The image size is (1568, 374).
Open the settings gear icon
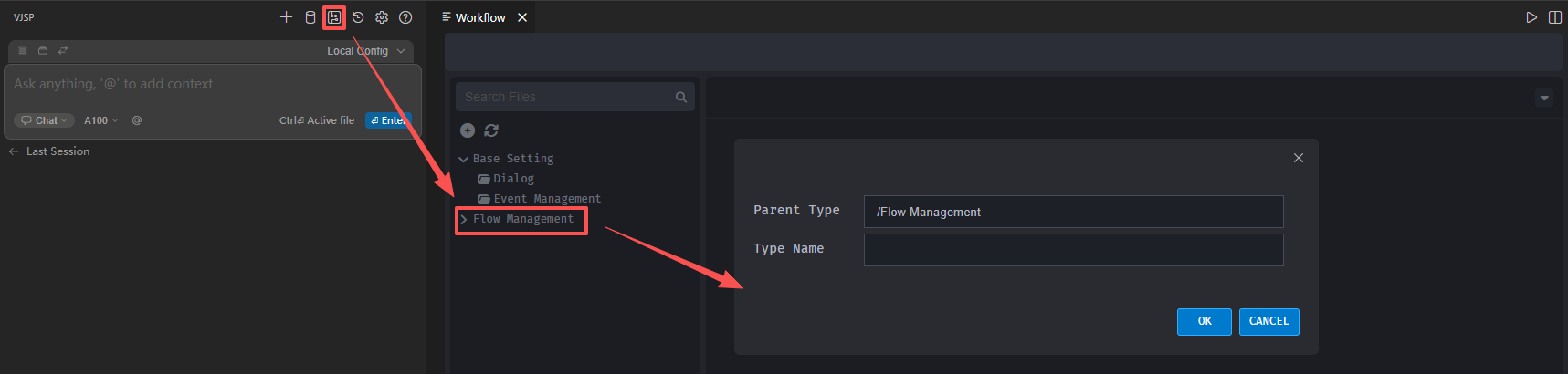point(382,17)
